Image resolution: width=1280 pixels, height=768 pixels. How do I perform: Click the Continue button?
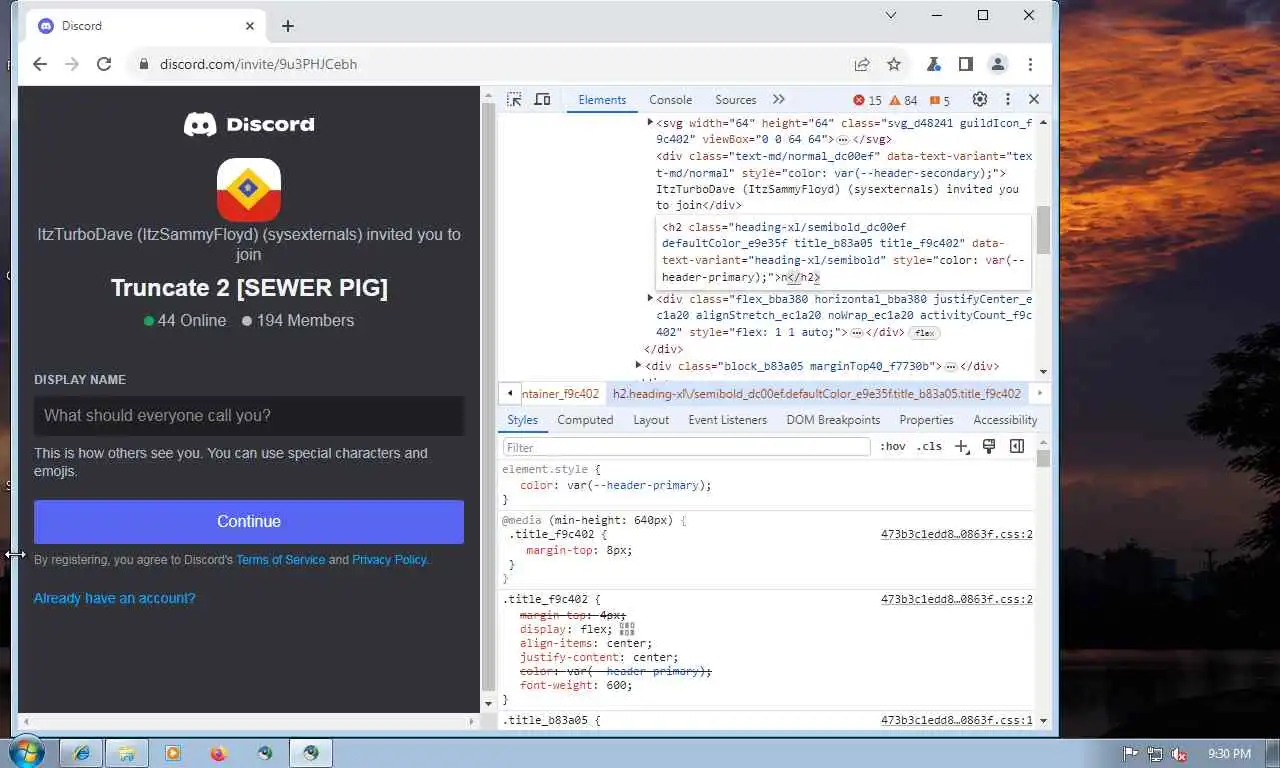coord(249,522)
